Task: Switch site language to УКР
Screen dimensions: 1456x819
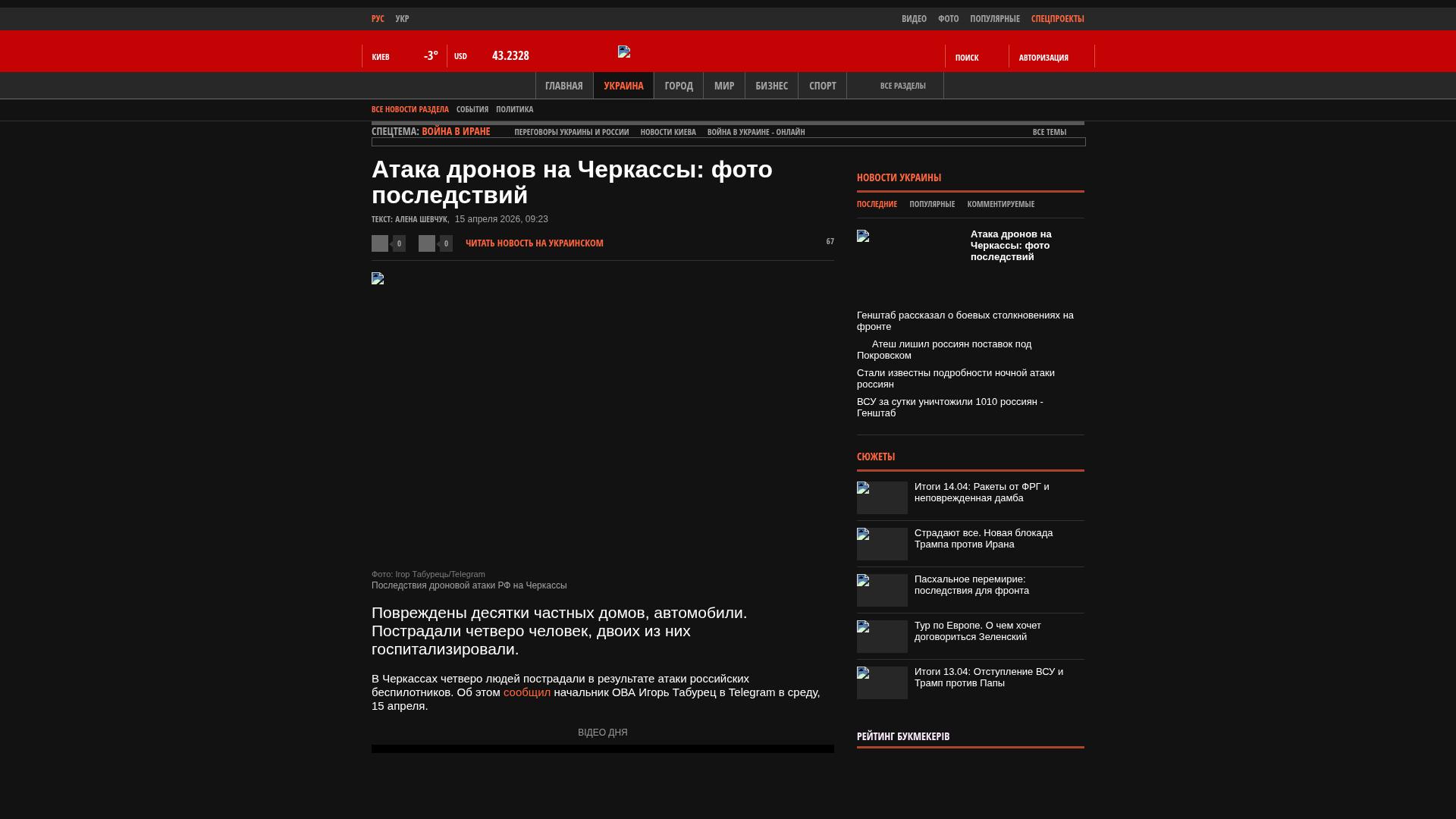Action: 402,18
